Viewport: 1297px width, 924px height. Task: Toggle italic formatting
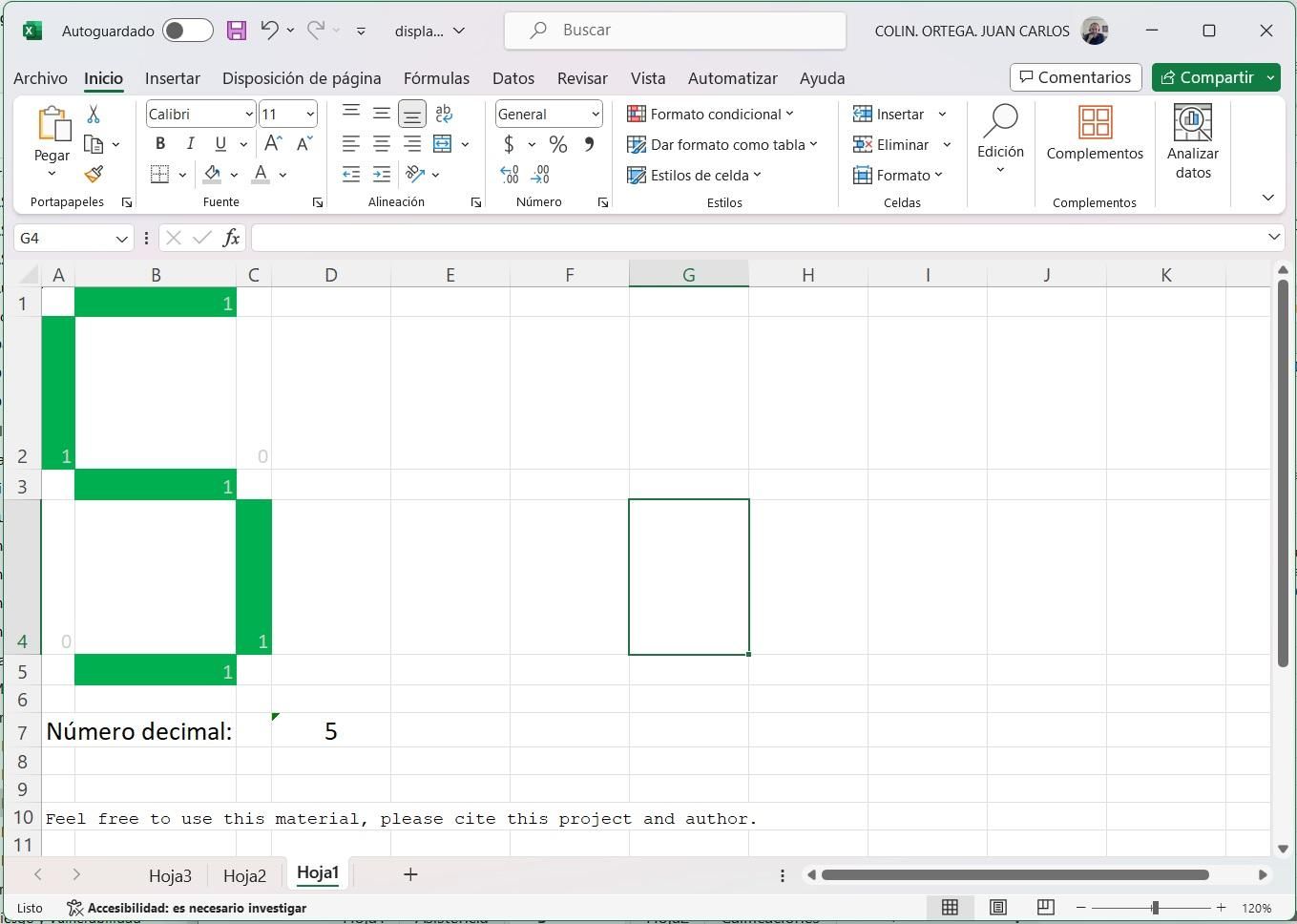(190, 143)
